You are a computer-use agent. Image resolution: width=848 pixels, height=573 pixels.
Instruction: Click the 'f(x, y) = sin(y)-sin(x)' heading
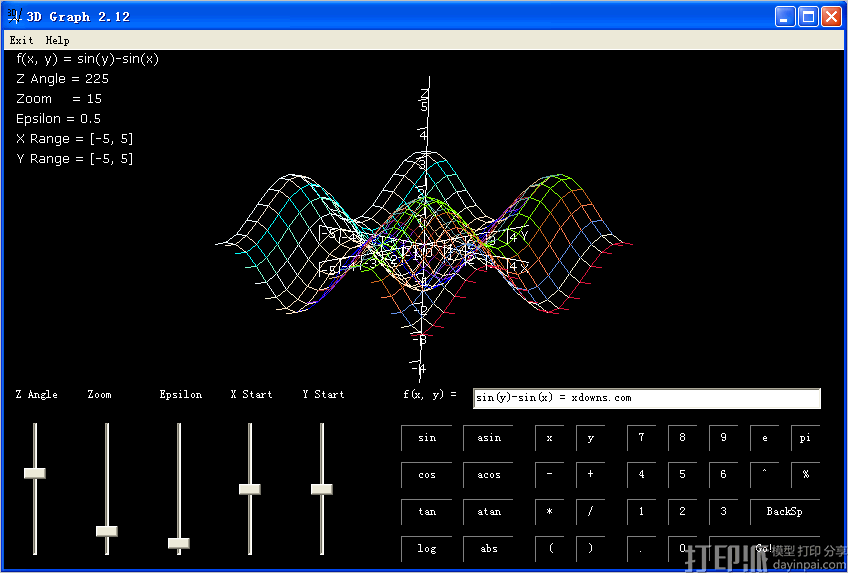[88, 59]
